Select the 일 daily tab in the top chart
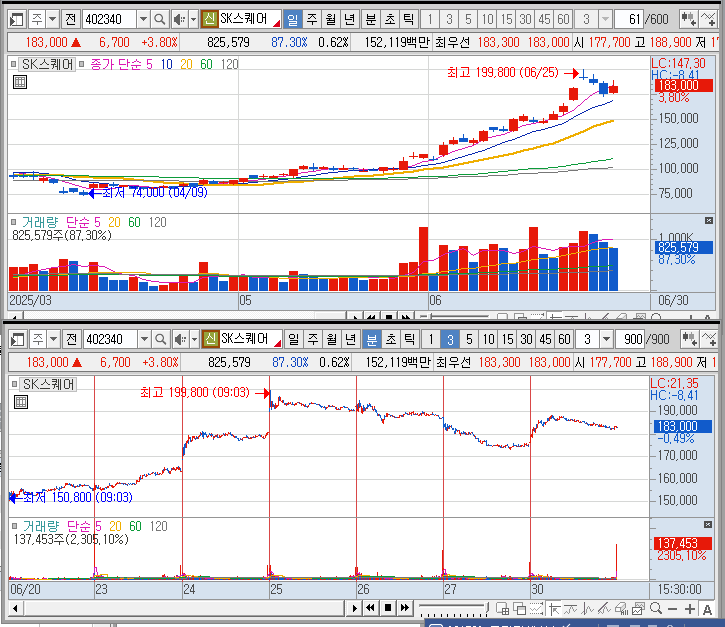The width and height of the screenshot is (725, 627). tap(293, 19)
